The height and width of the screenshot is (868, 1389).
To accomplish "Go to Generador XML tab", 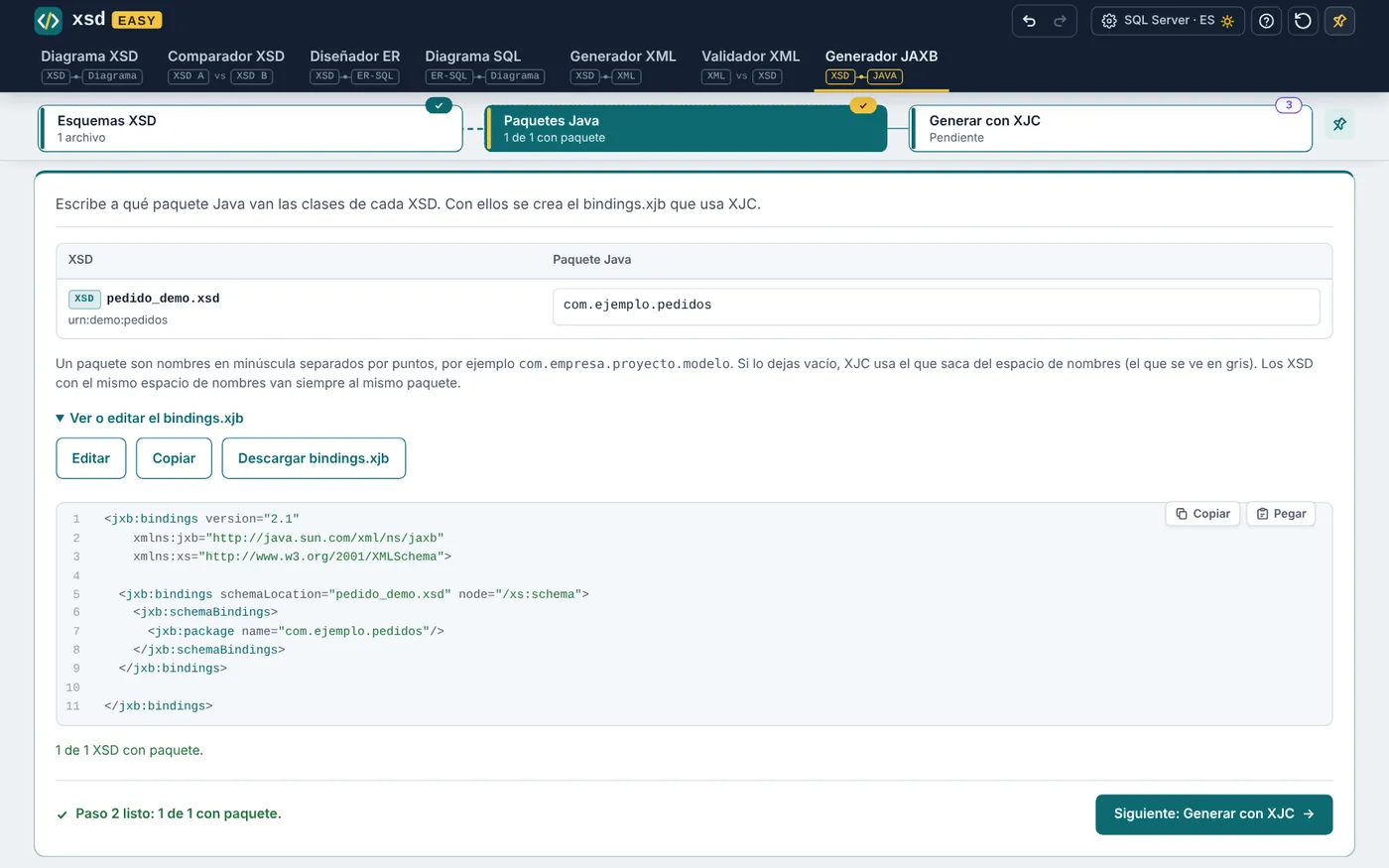I will [623, 64].
